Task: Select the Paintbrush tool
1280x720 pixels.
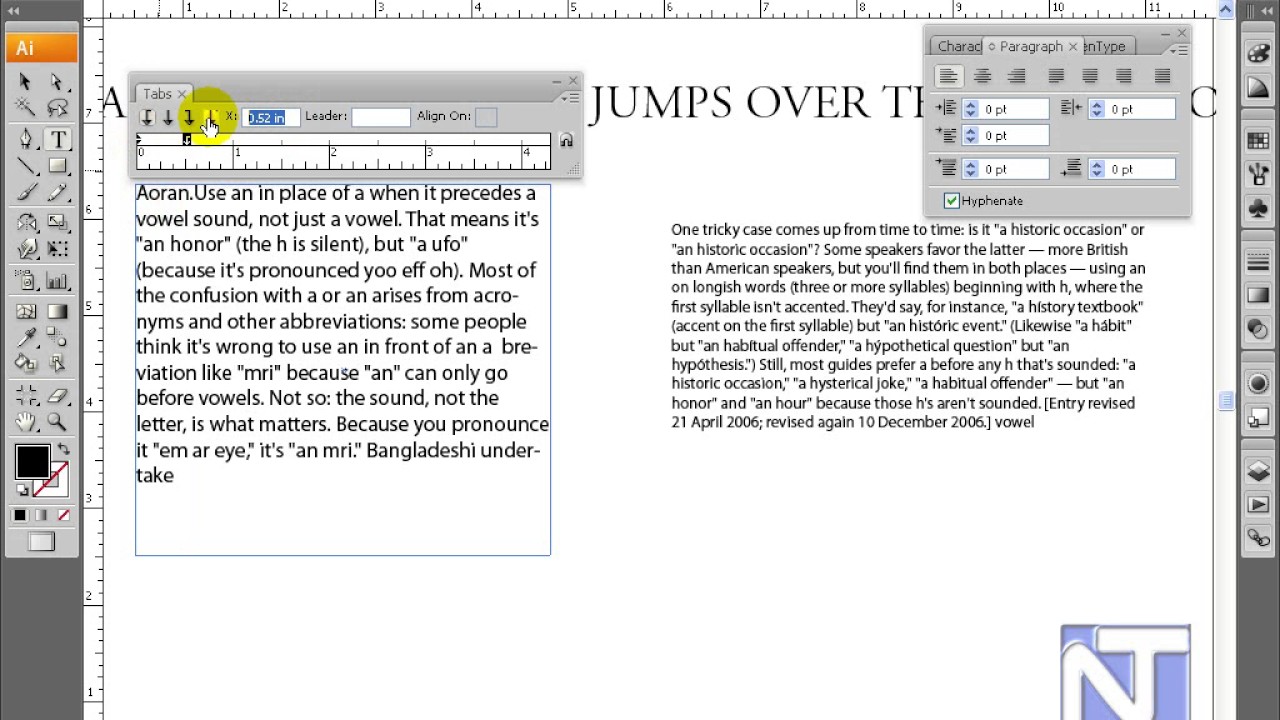Action: coord(25,192)
